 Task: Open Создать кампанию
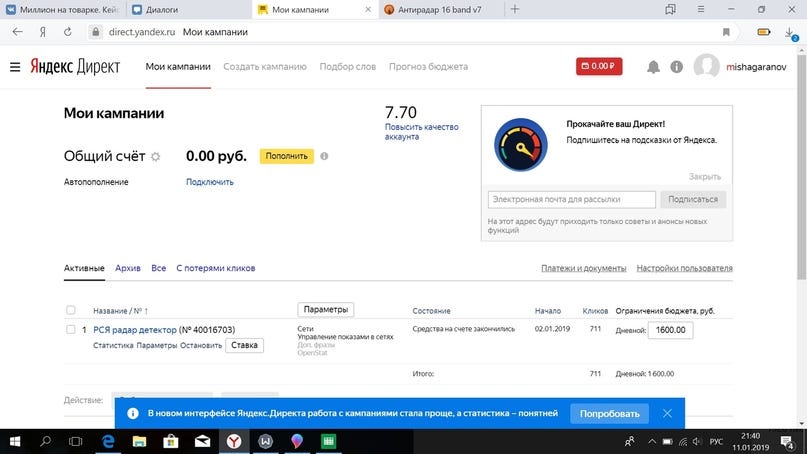[265, 66]
